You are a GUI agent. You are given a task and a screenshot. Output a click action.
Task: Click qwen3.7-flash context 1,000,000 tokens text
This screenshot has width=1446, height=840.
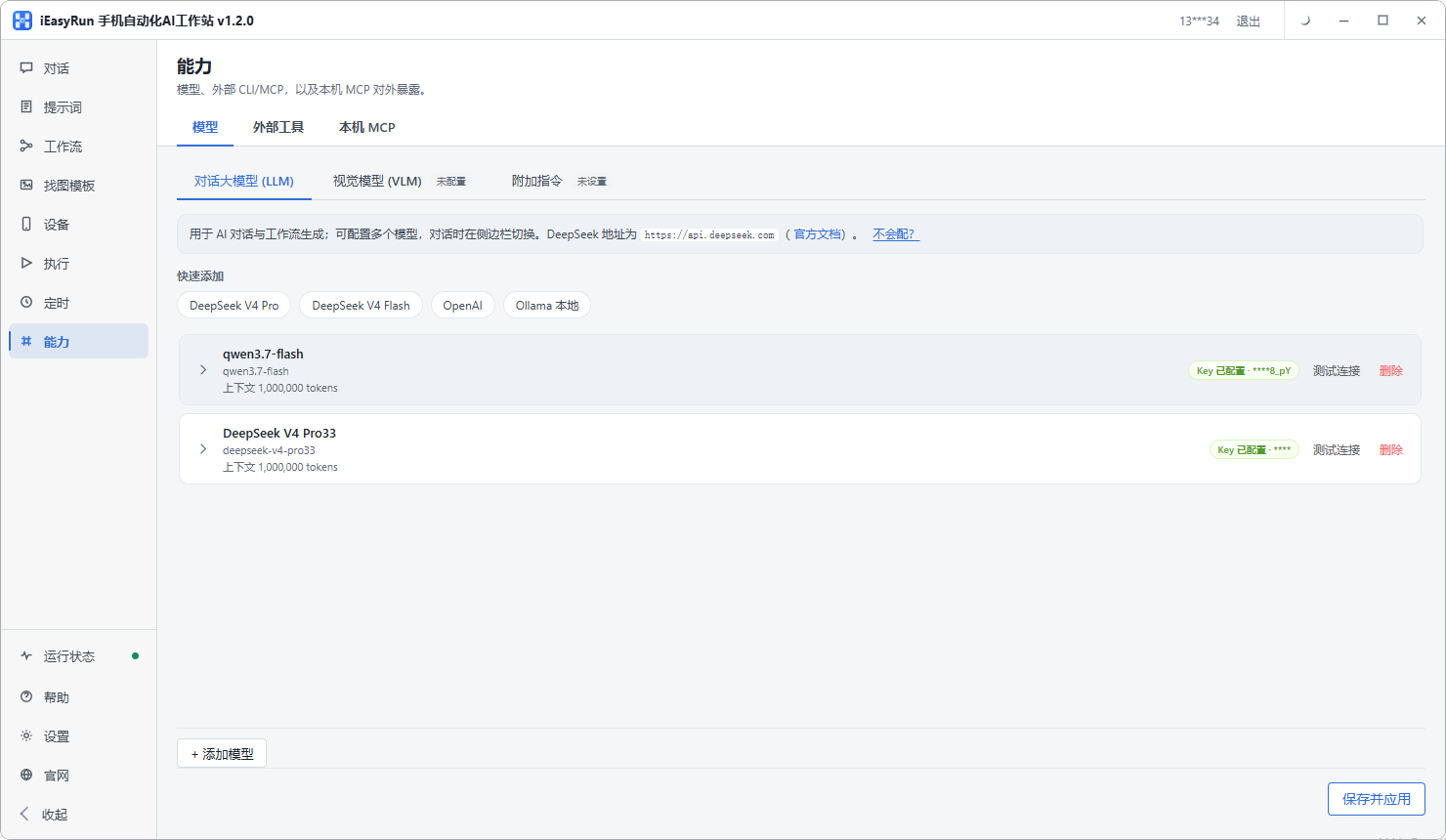(x=280, y=388)
